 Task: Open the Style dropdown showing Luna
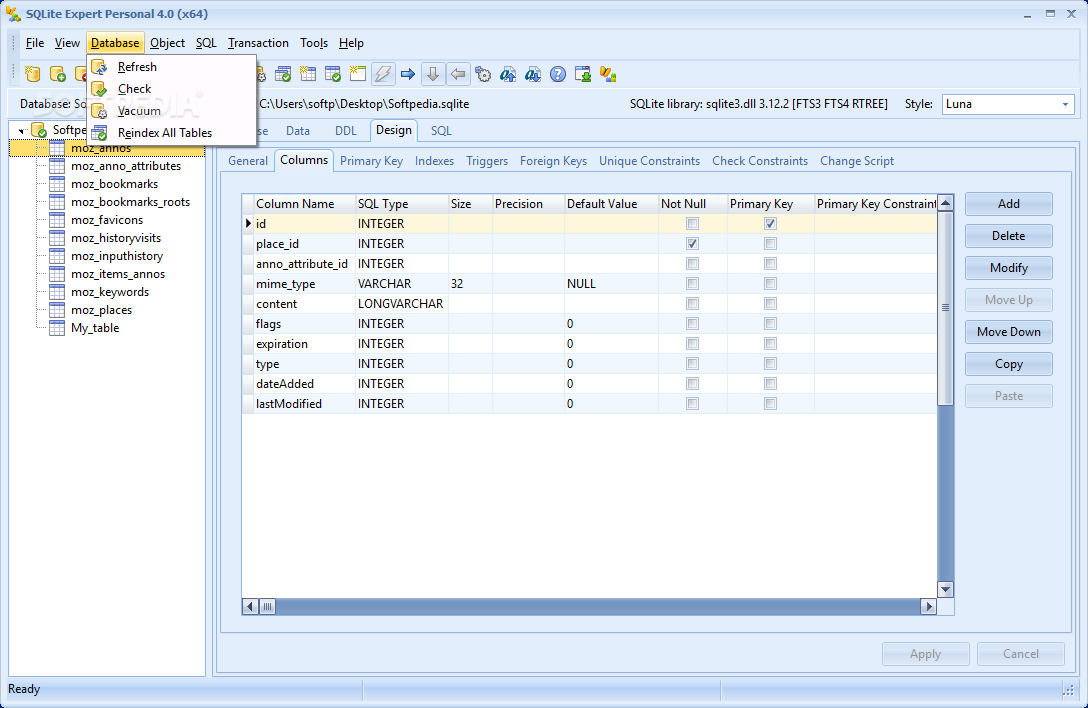[1065, 104]
